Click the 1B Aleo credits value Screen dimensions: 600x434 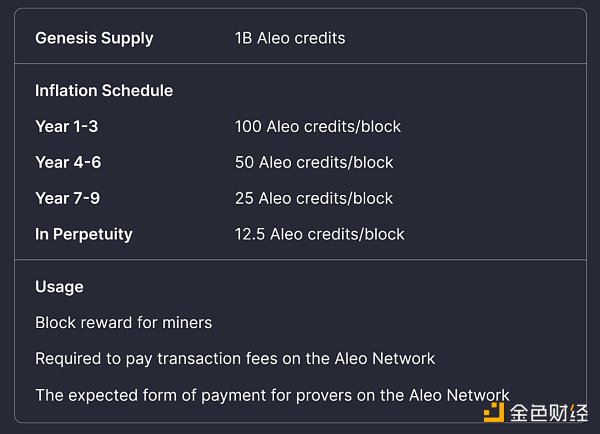point(290,38)
